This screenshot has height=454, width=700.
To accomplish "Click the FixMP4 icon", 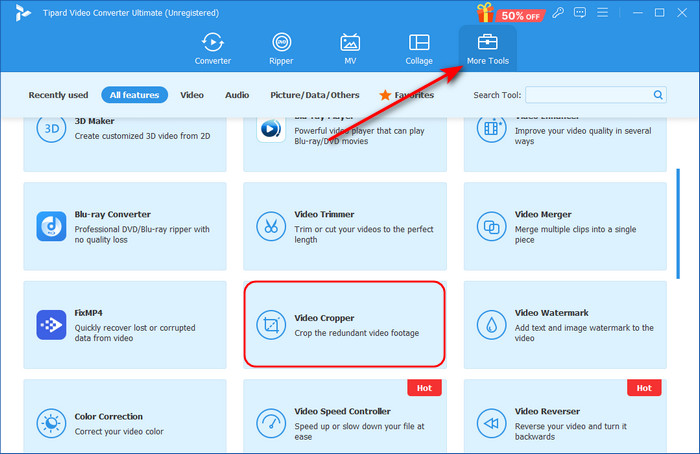I will [51, 325].
